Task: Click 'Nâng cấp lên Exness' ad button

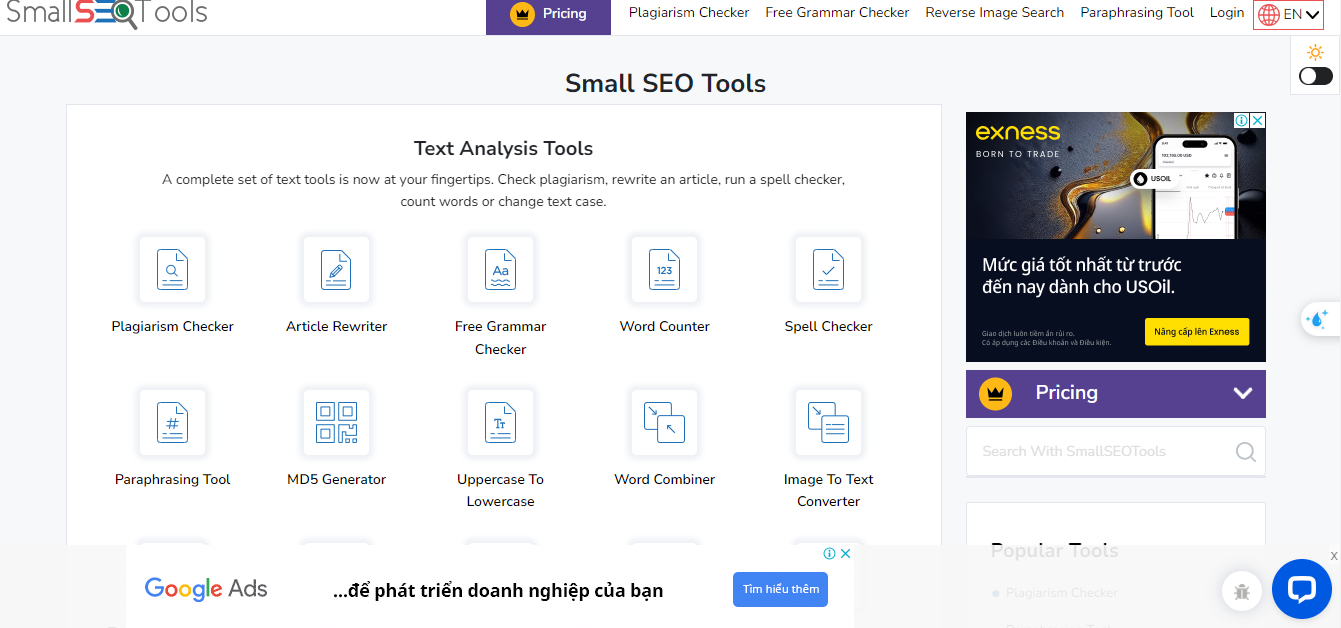Action: (1196, 332)
